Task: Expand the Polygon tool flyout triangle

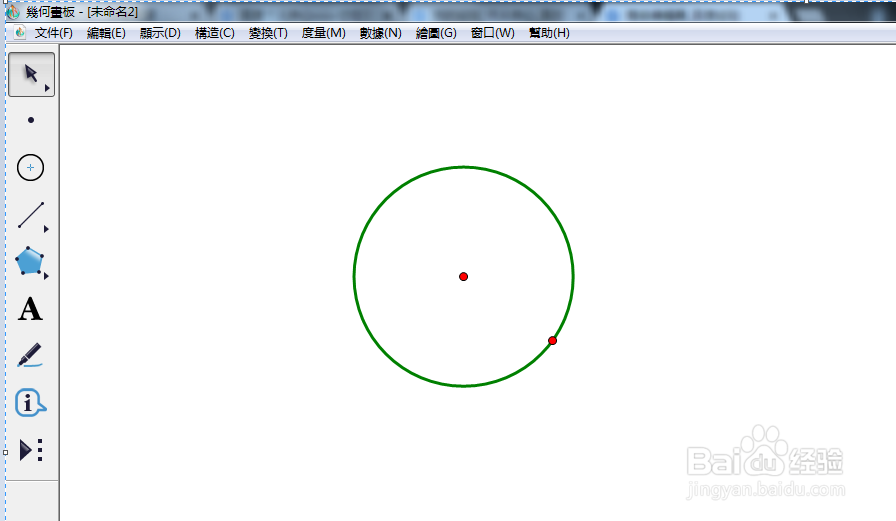Action: 46,276
